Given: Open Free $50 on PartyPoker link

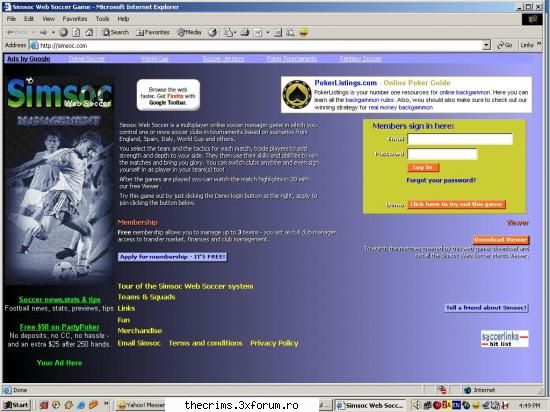Looking at the screenshot, I should (x=60, y=327).
